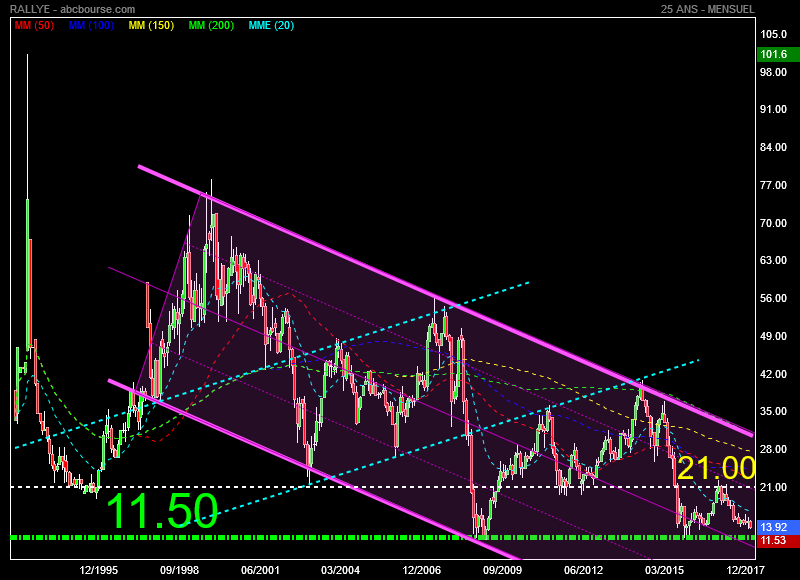Click the 56.00 price axis value
This screenshot has width=800, height=580.
coord(773,298)
